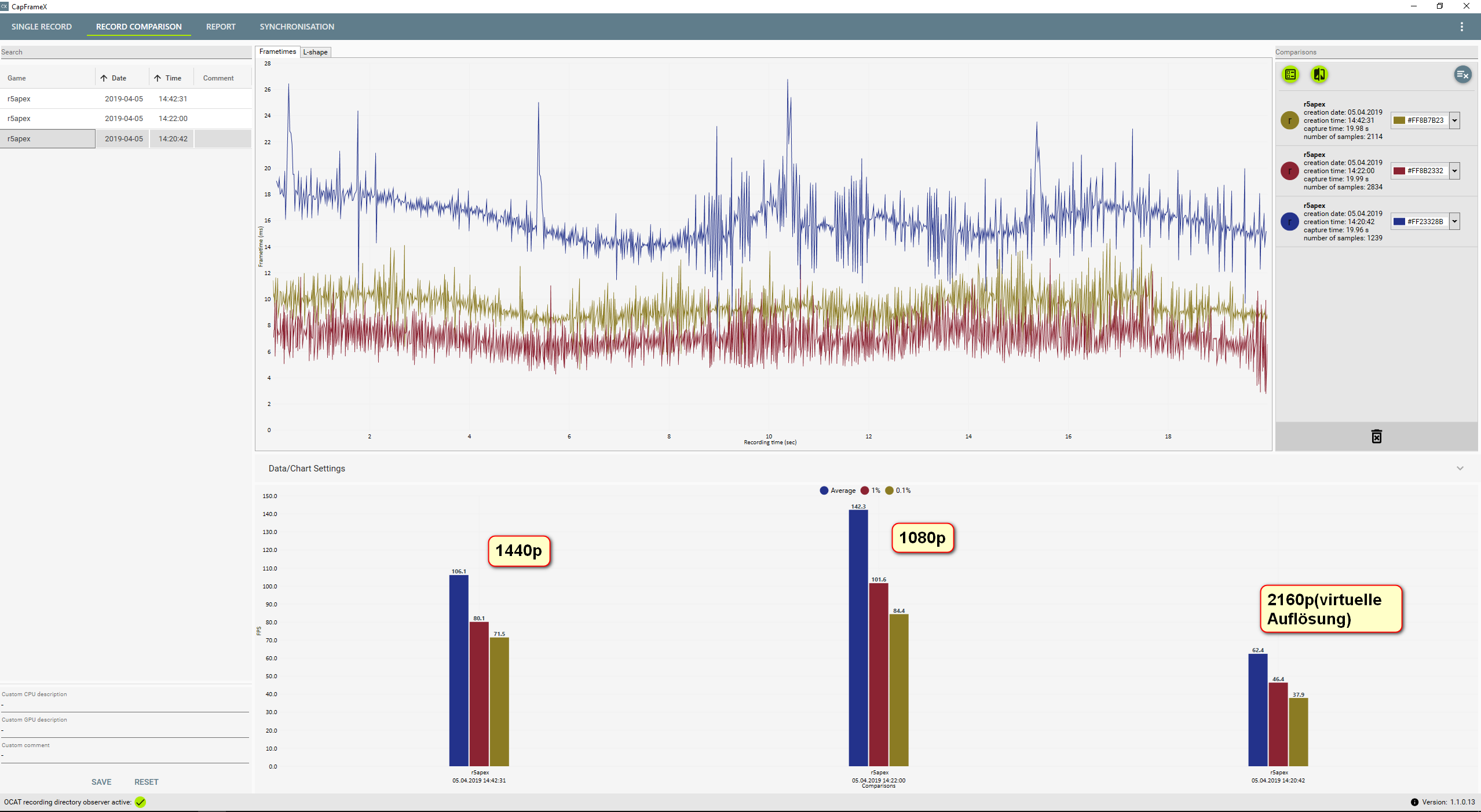The width and height of the screenshot is (1481, 812).
Task: Open color dropdown for #FF8B2332 record
Action: click(x=1454, y=171)
